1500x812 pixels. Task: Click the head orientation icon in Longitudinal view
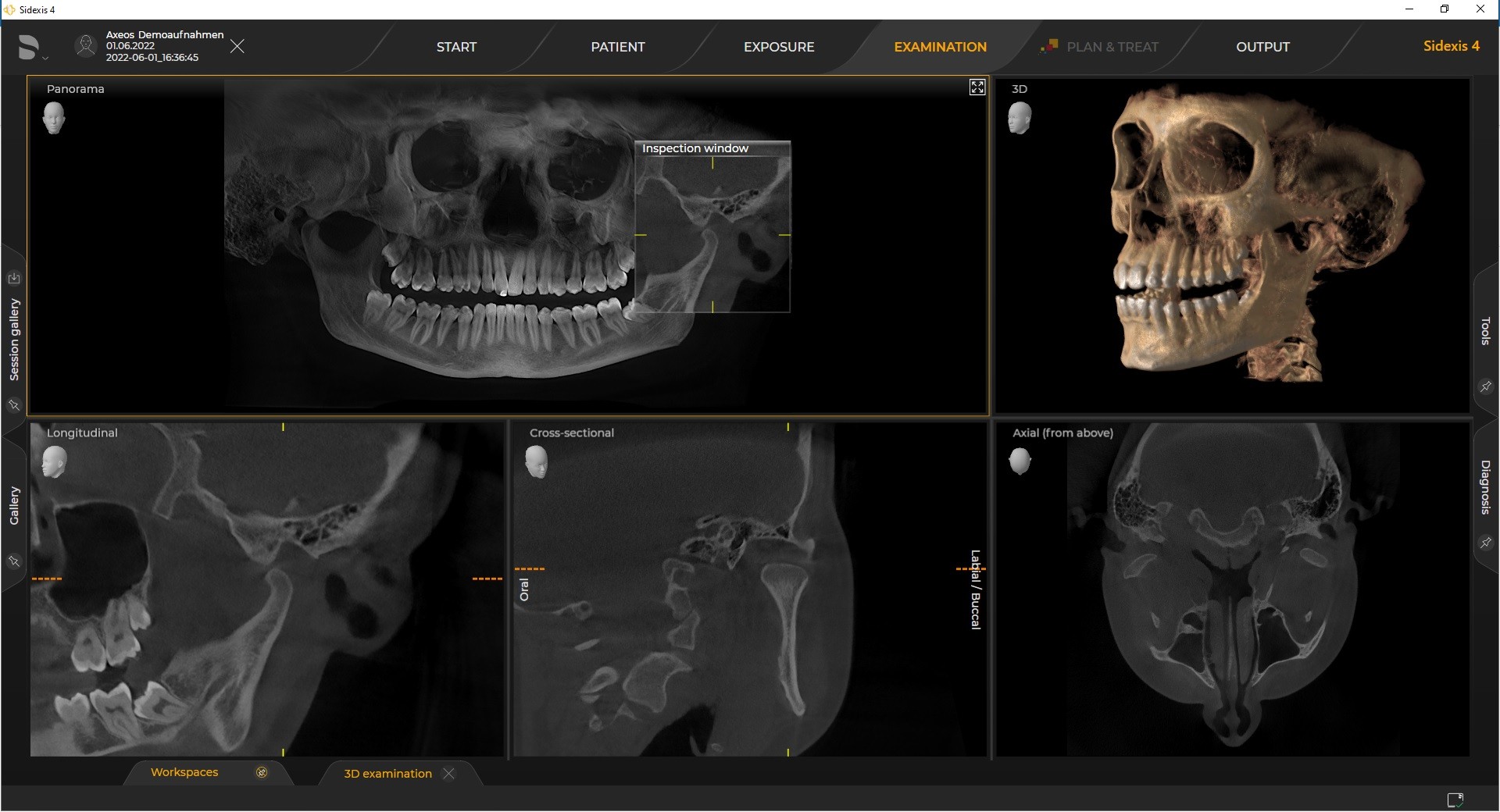54,462
